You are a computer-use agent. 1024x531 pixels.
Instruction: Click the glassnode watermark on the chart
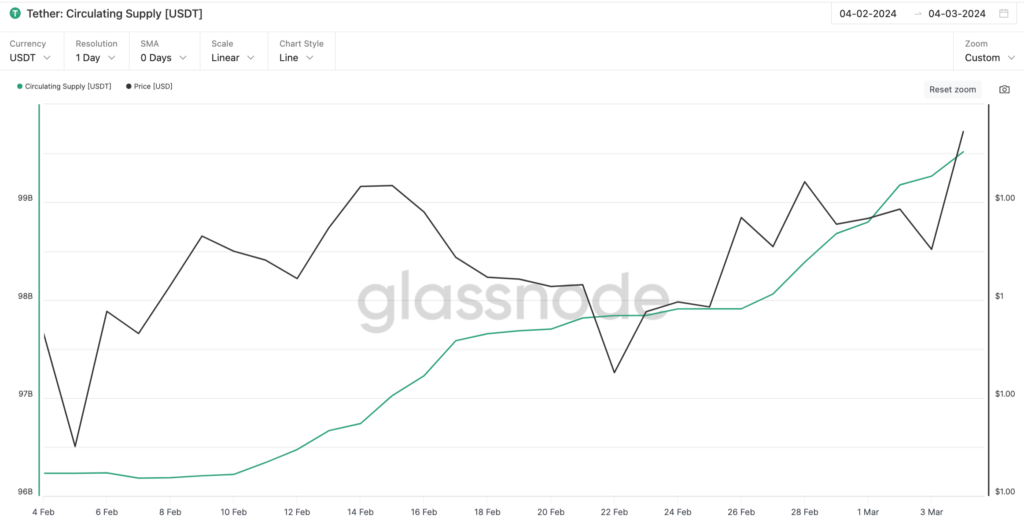(x=512, y=301)
